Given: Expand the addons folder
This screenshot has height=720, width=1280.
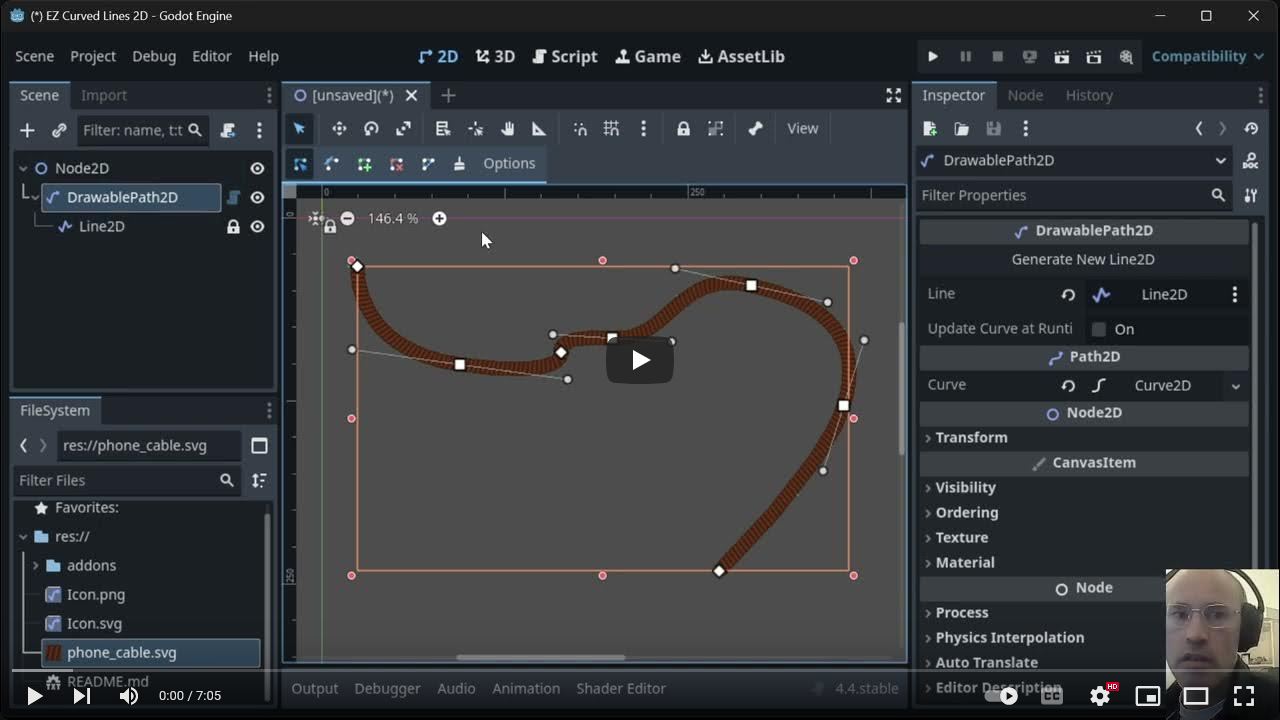Looking at the screenshot, I should coord(36,565).
